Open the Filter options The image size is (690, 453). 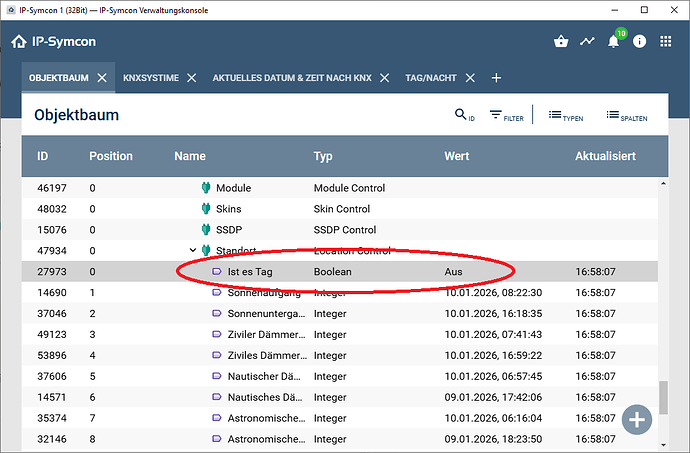pos(506,116)
